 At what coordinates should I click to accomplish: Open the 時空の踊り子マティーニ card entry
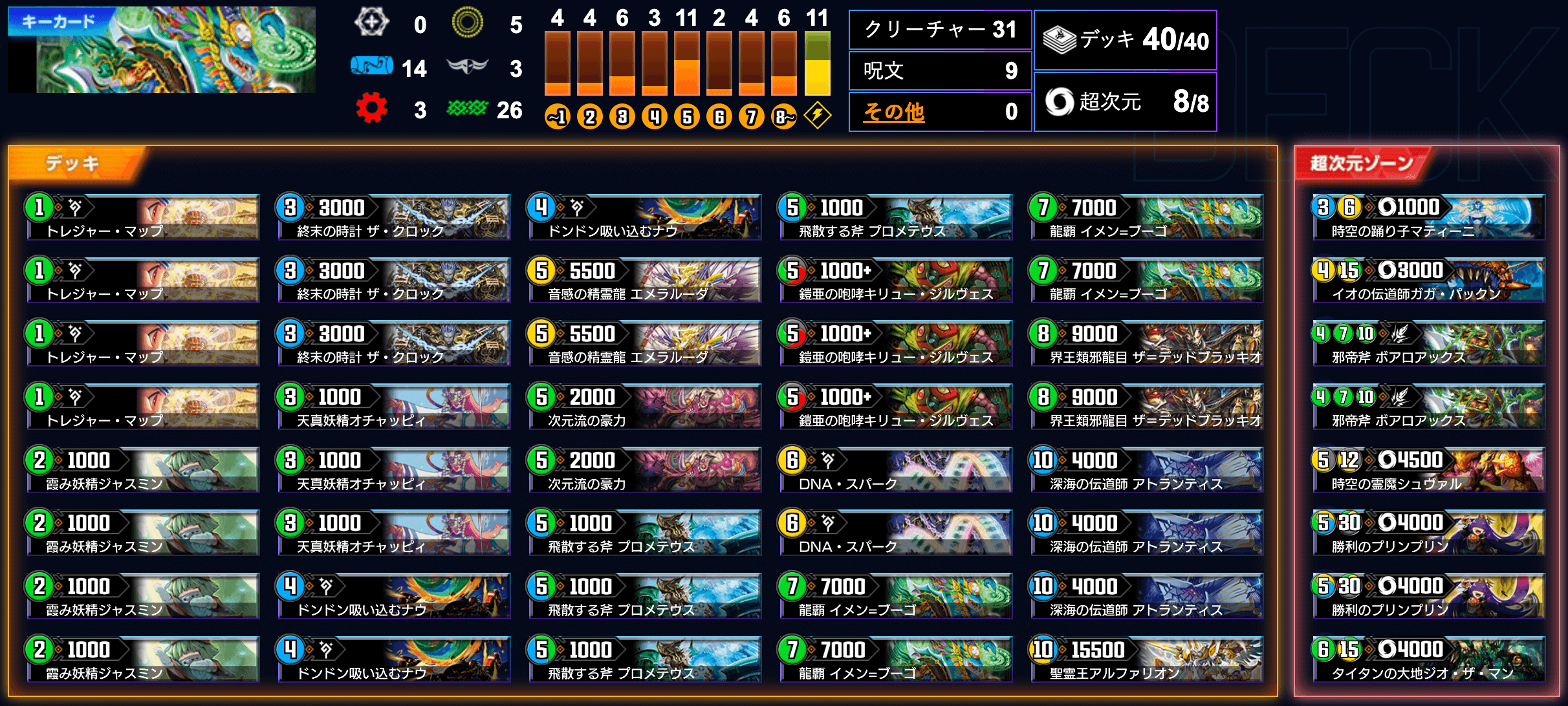tap(1428, 217)
